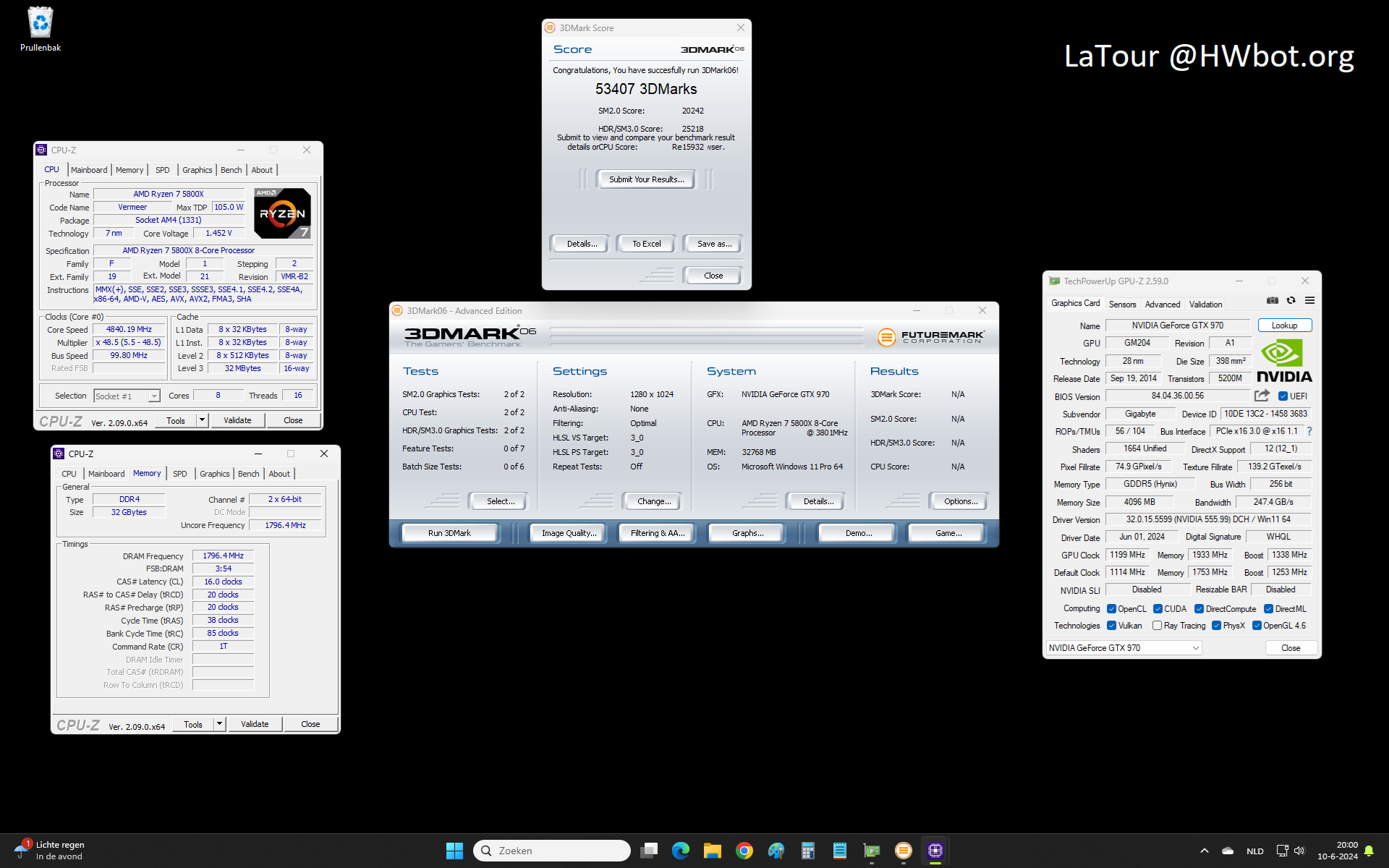Toggle the DirectML checkbox

point(1268,608)
